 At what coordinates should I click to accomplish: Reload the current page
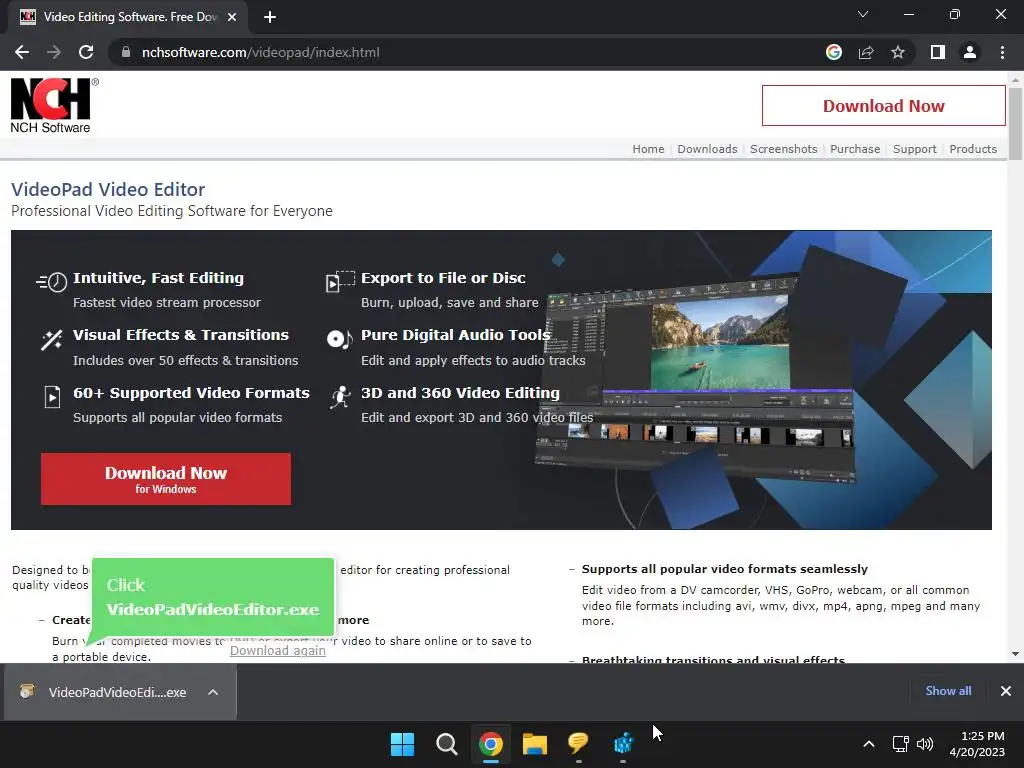pos(86,52)
